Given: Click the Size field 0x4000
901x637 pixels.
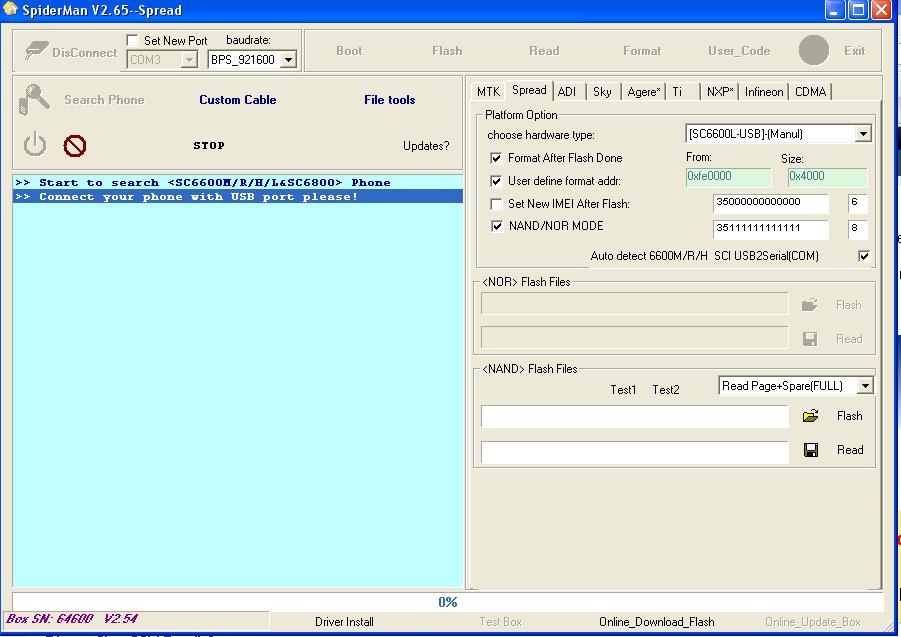Looking at the screenshot, I should [827, 177].
